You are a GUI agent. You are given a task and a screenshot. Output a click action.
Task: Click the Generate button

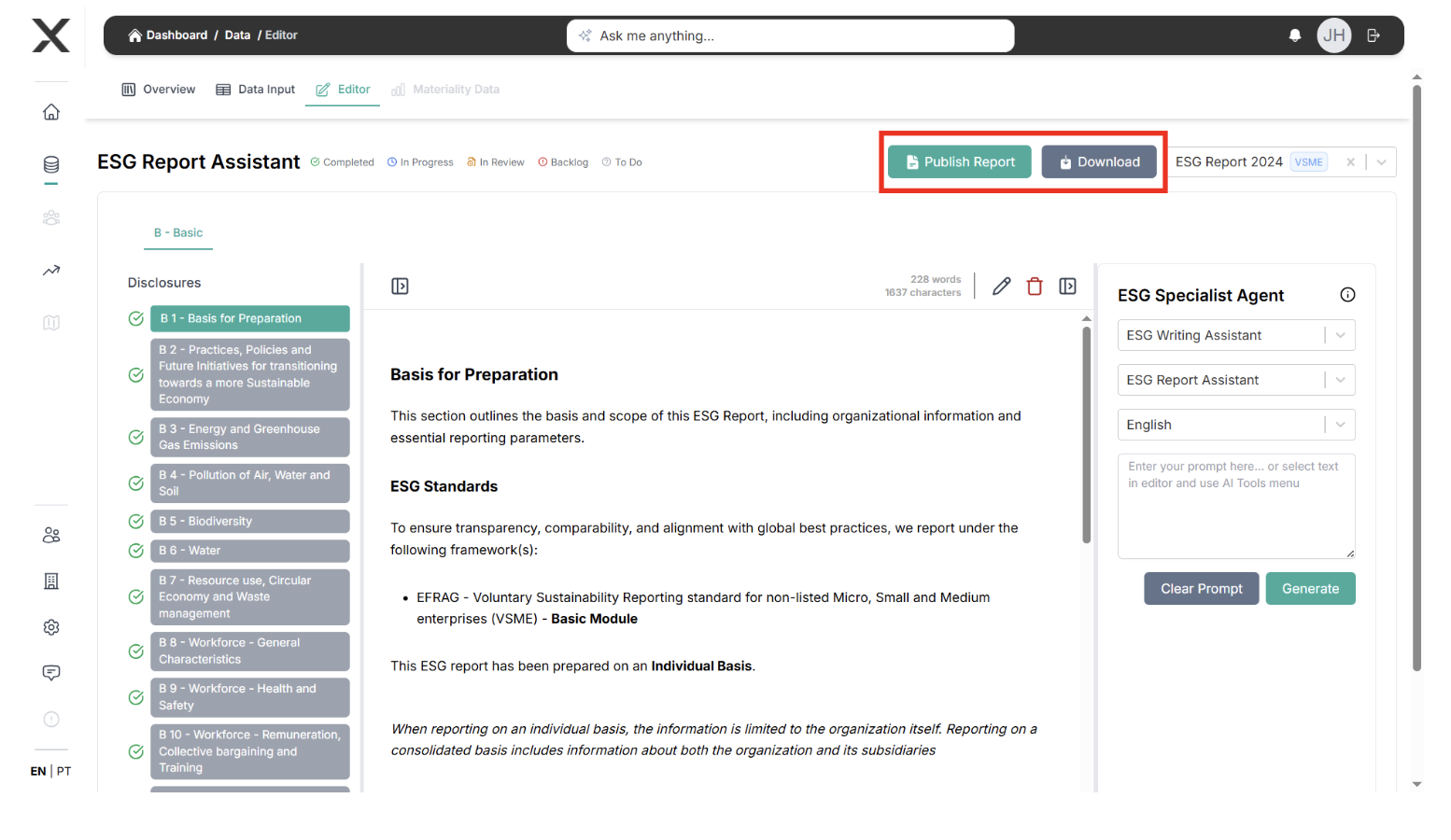(1311, 589)
